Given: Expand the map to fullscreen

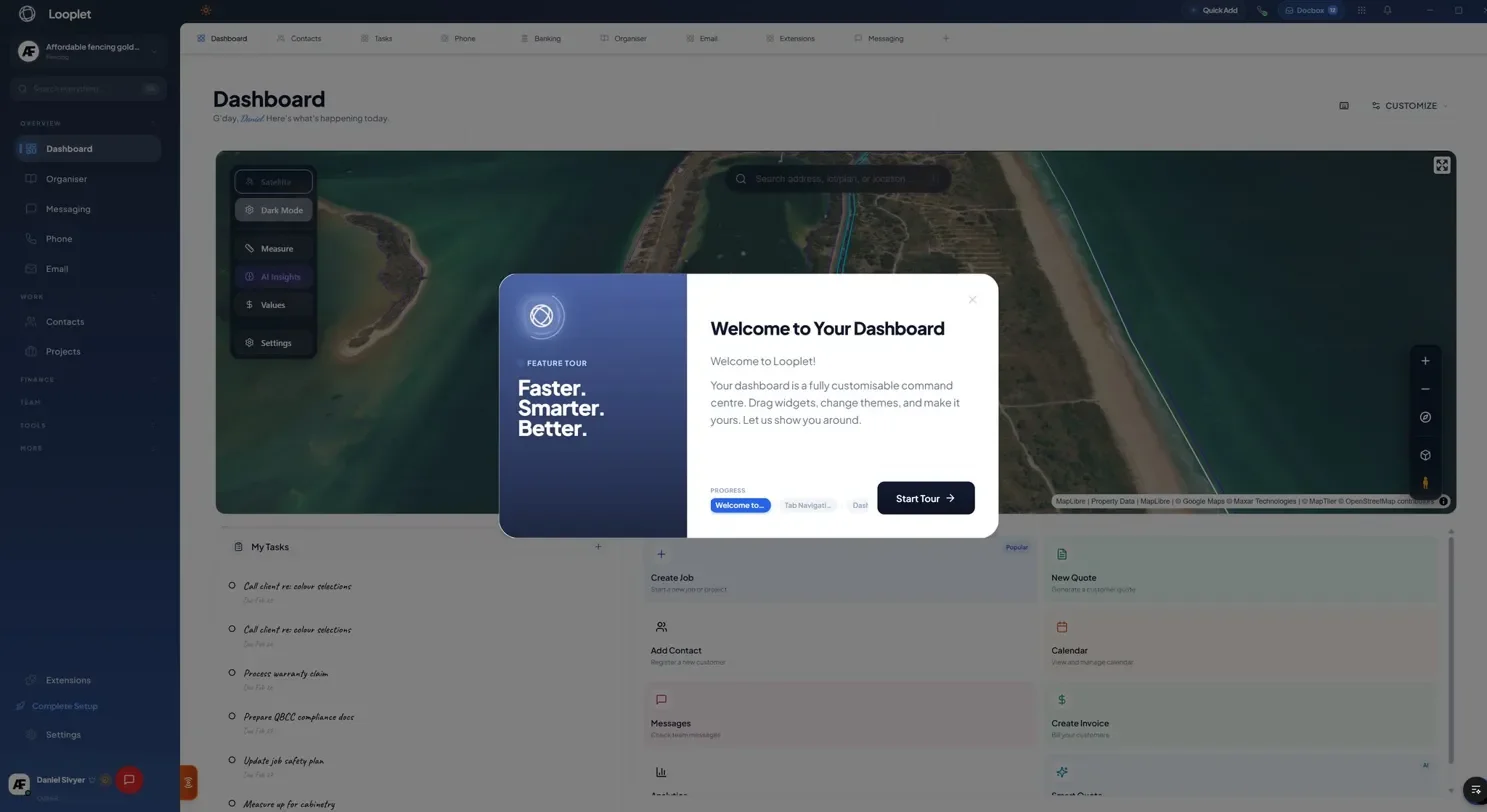Looking at the screenshot, I should pyautogui.click(x=1441, y=165).
